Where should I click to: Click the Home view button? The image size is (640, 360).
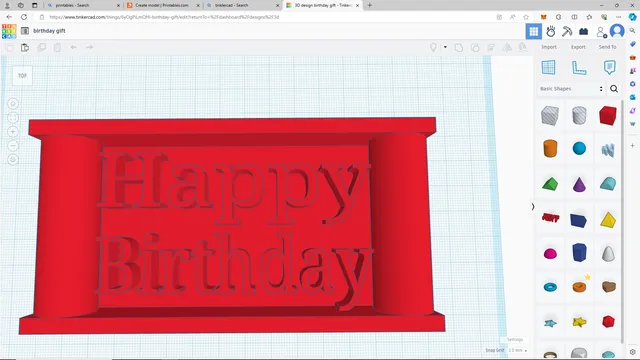13,104
